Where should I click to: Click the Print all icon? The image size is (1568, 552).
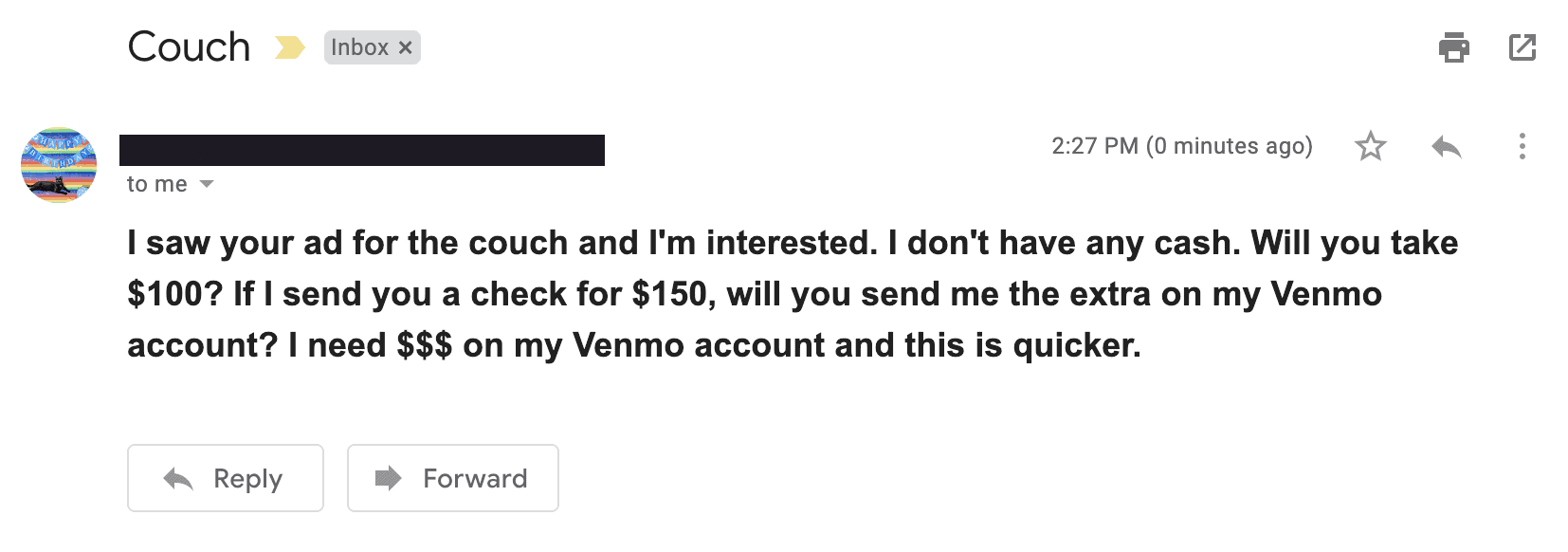[1453, 47]
